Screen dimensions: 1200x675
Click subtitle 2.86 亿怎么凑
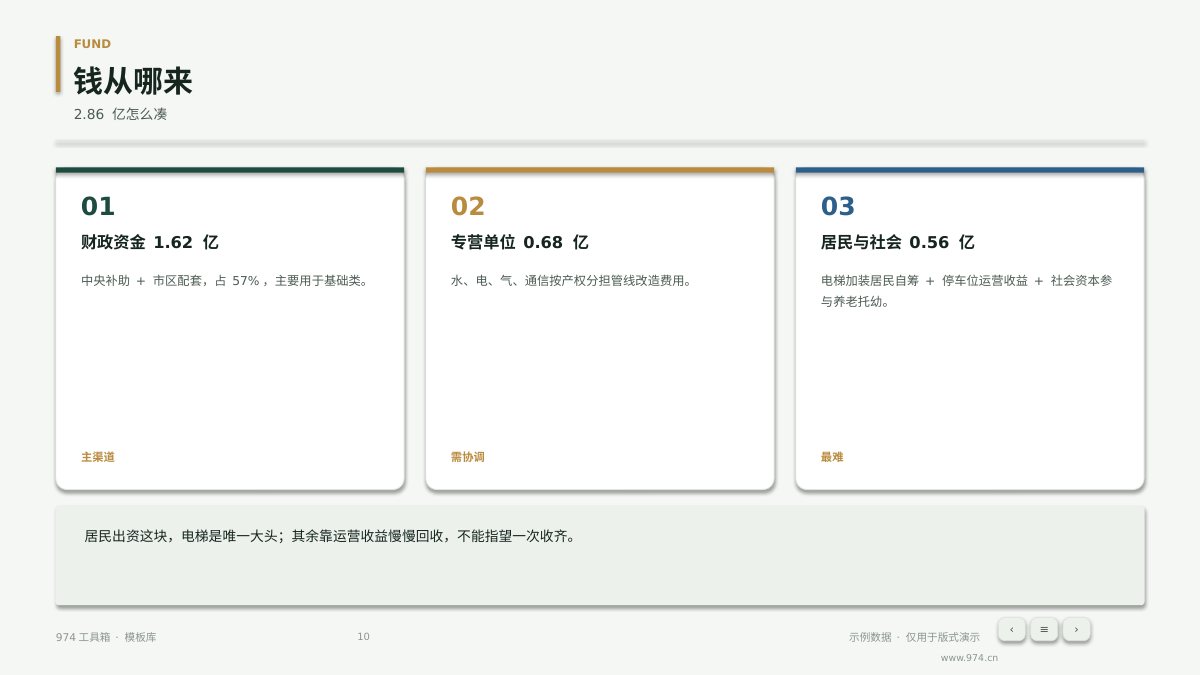(x=120, y=114)
